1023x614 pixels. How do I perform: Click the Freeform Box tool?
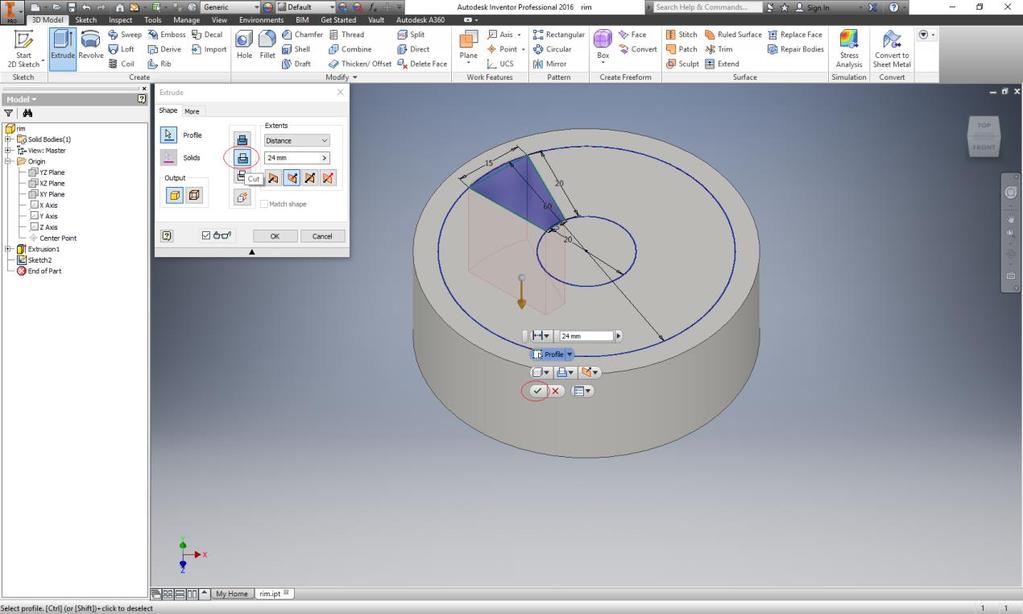pyautogui.click(x=602, y=46)
